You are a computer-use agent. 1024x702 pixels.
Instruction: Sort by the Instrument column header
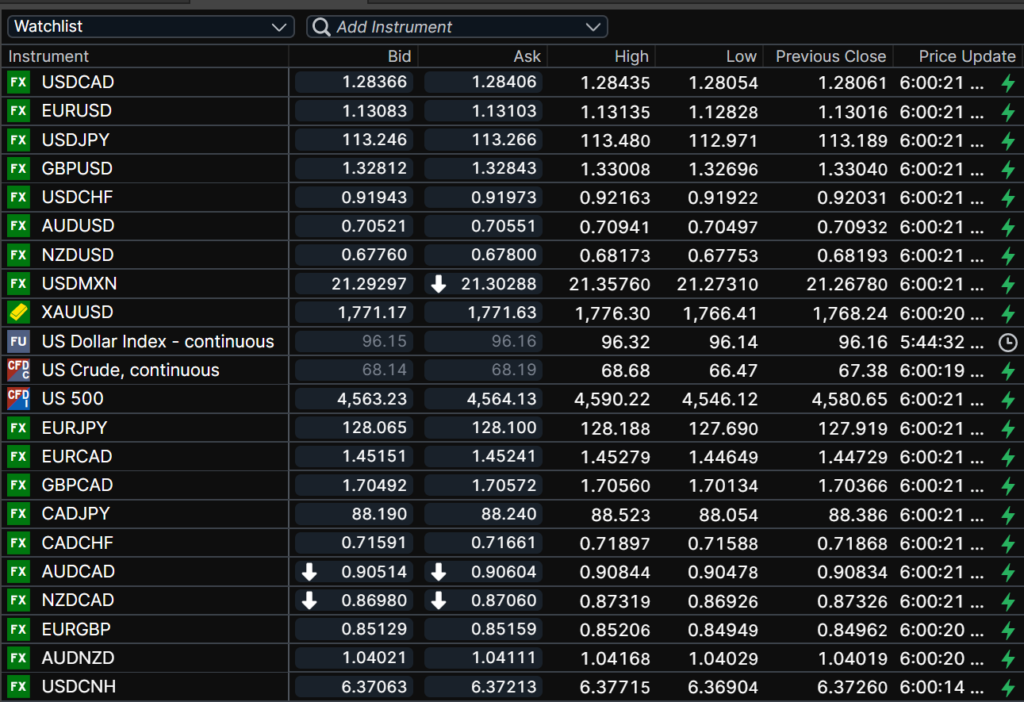click(x=49, y=57)
